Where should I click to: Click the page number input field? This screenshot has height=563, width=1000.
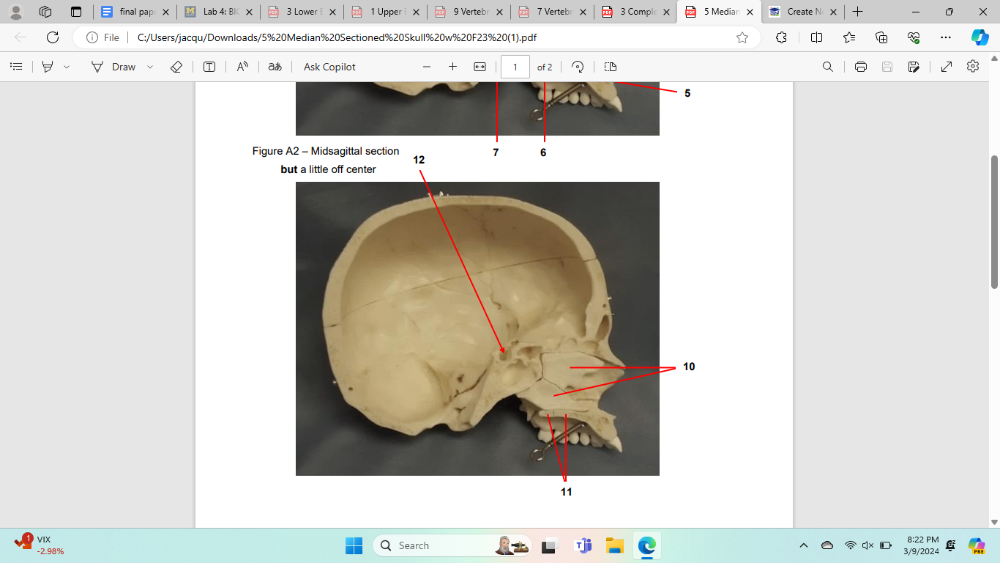point(515,67)
